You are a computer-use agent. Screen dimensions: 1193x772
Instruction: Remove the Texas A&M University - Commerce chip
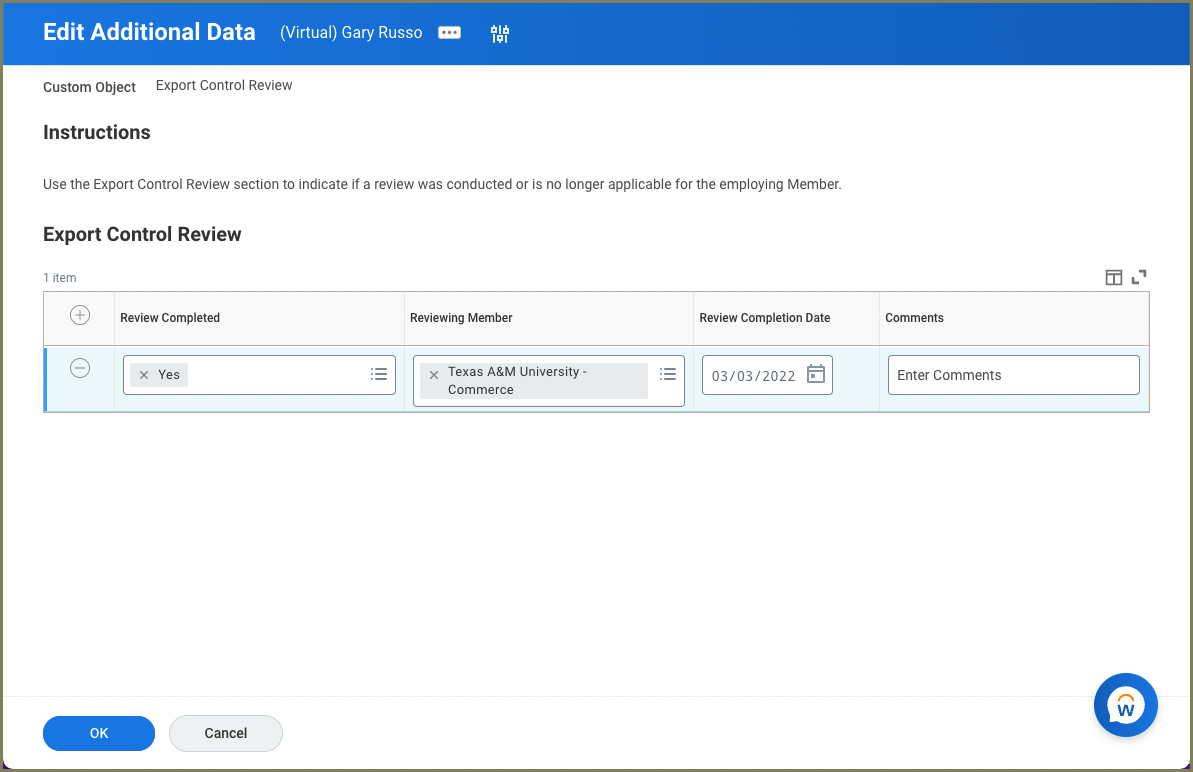click(x=434, y=375)
